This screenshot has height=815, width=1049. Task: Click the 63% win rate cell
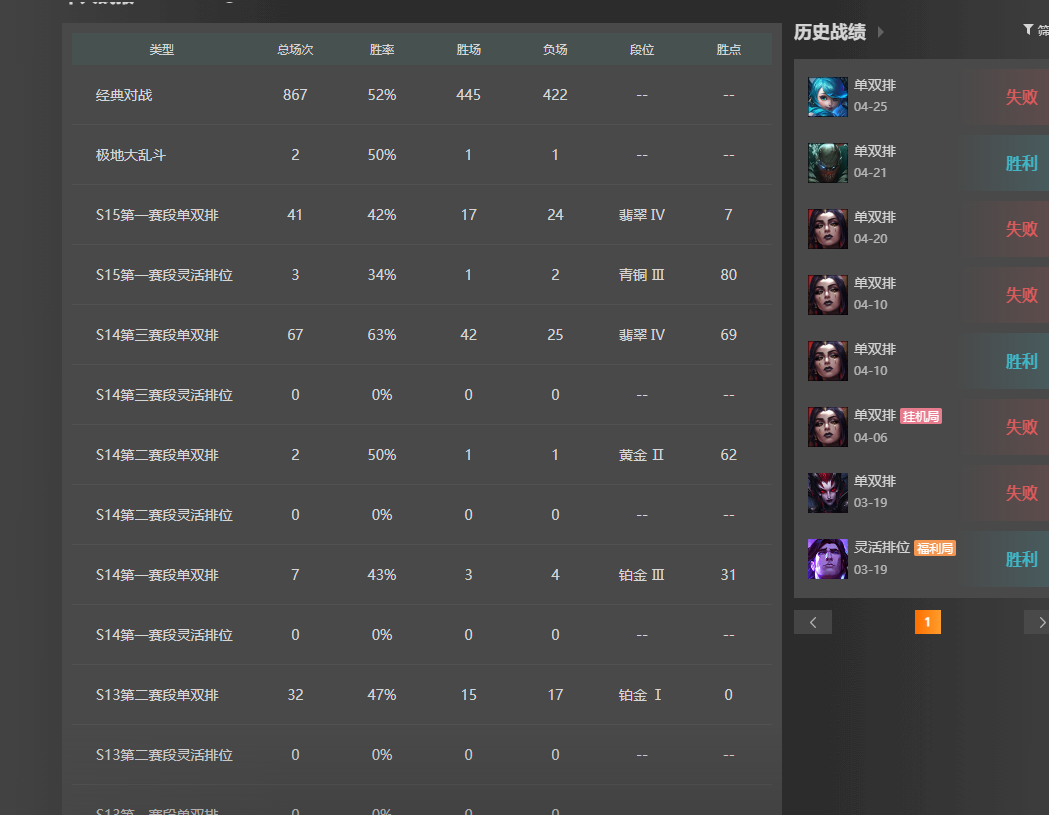click(382, 335)
